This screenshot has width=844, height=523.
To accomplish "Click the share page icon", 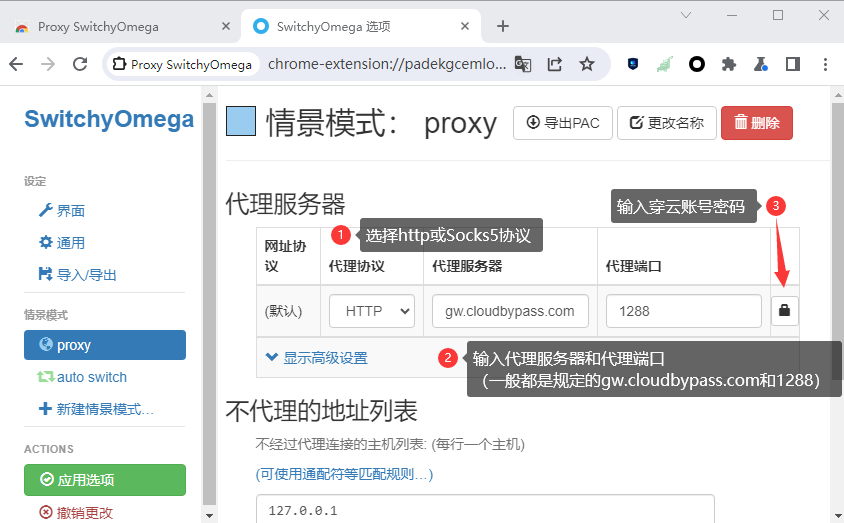I will pyautogui.click(x=555, y=65).
